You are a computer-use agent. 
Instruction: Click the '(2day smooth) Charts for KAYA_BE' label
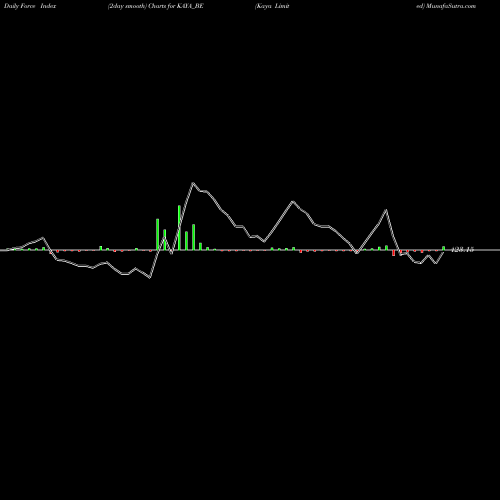pos(156,6)
